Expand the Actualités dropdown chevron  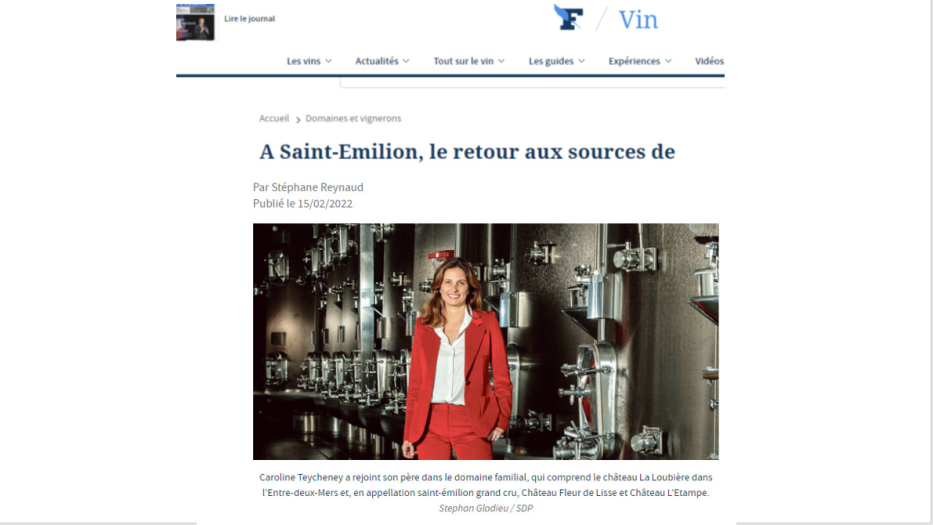(406, 61)
